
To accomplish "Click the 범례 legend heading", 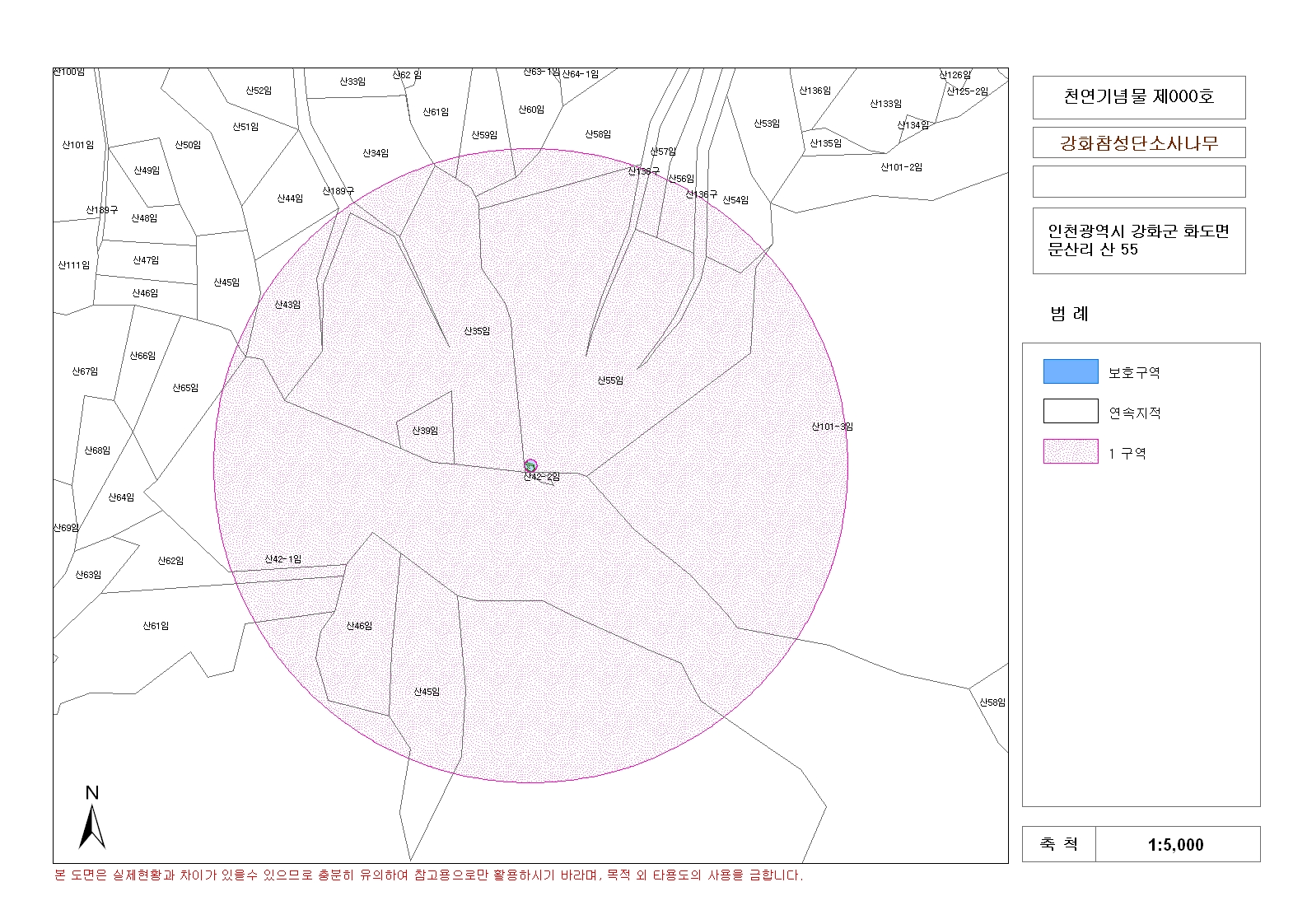I will click(x=1069, y=314).
